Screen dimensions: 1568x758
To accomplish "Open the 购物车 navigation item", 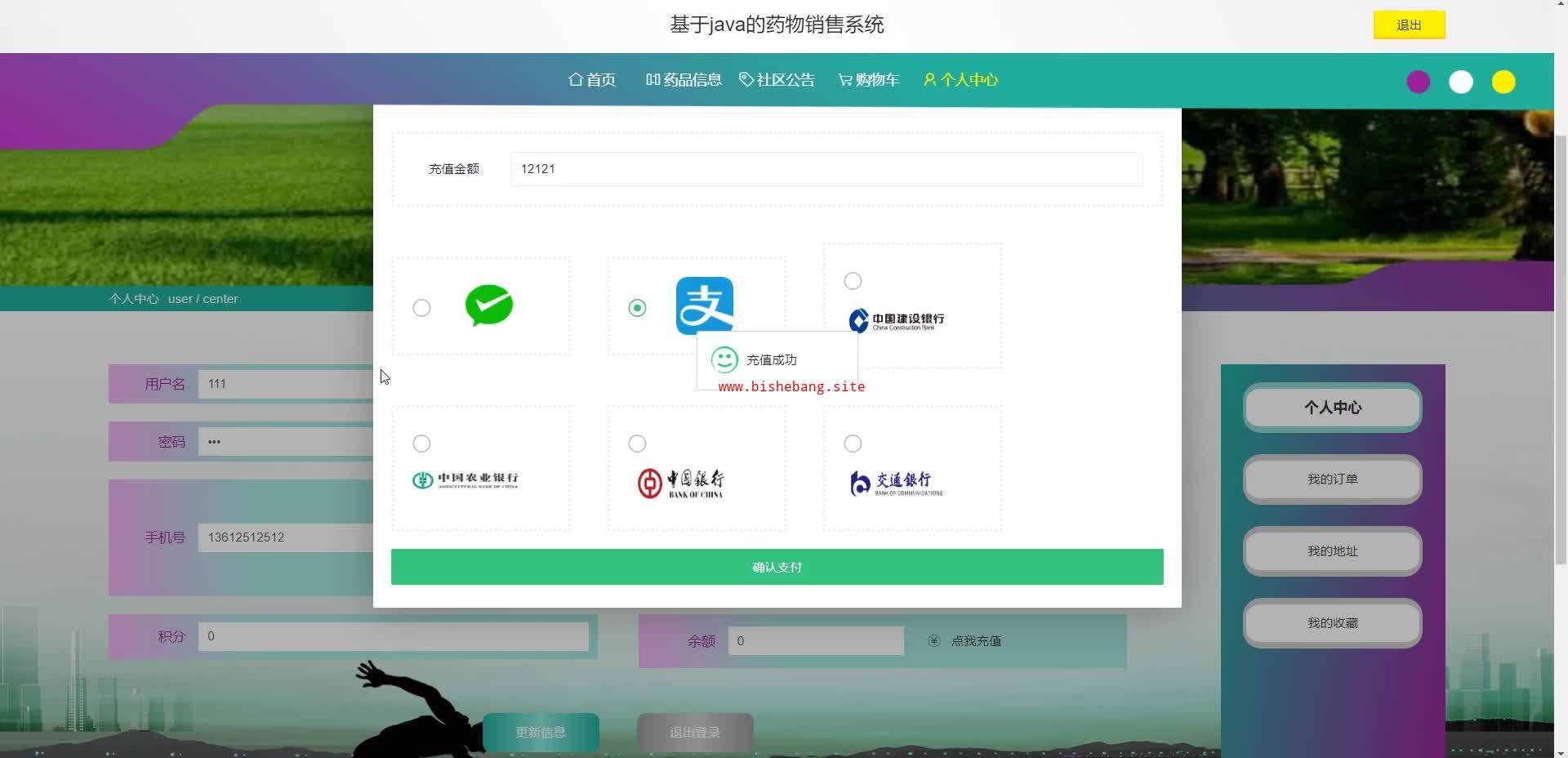I will coord(868,80).
